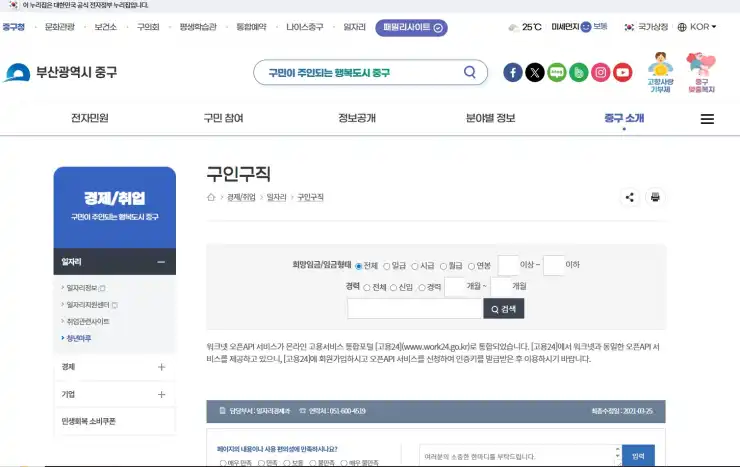Screen dimensions: 740x467
Task: Click the minimum career months input field
Action: 455,286
